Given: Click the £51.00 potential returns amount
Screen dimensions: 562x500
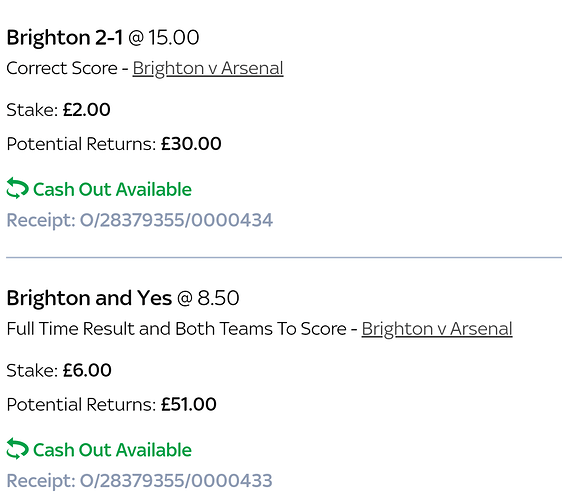Looking at the screenshot, I should (189, 404).
